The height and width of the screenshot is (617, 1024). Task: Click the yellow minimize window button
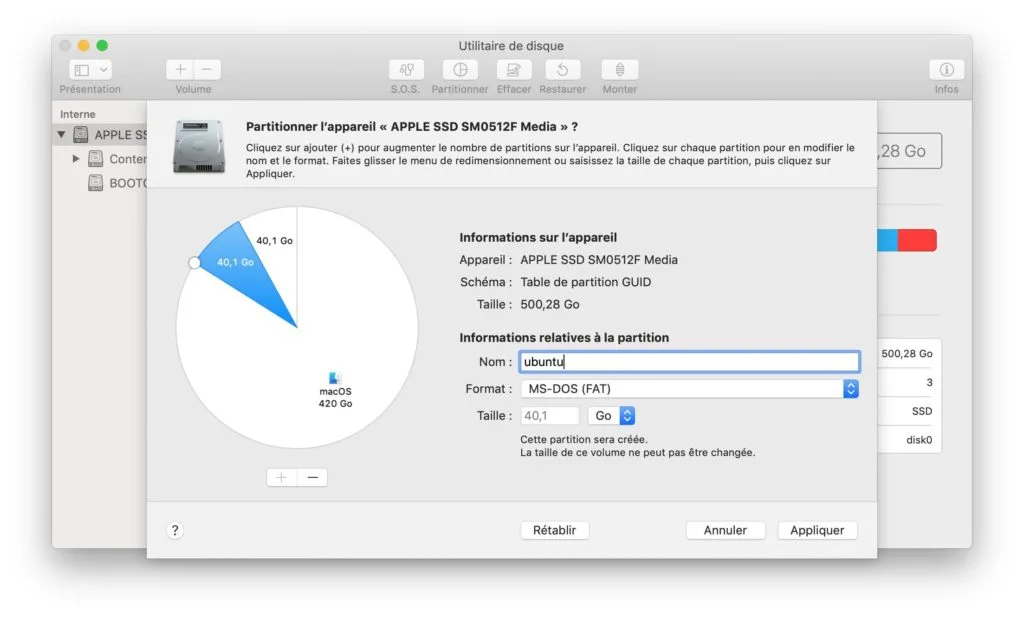tap(83, 46)
